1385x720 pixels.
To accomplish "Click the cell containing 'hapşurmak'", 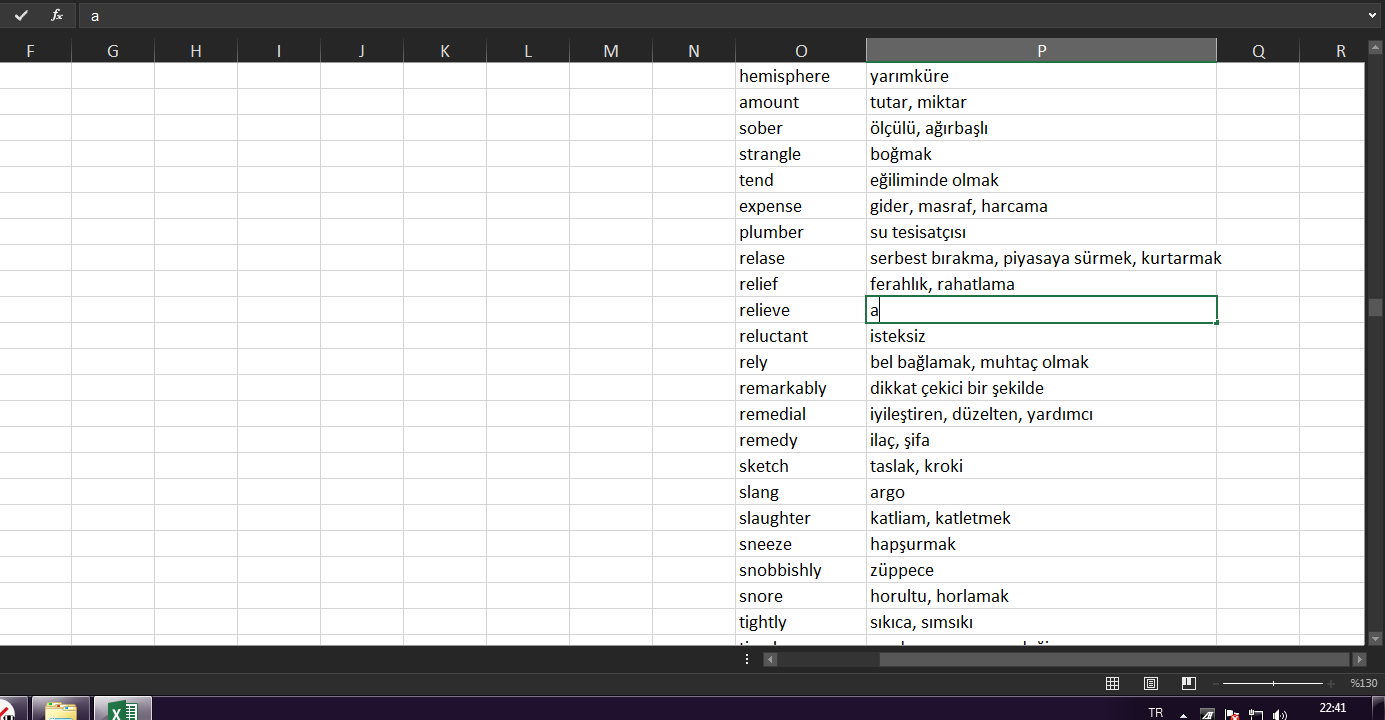I will click(1041, 544).
